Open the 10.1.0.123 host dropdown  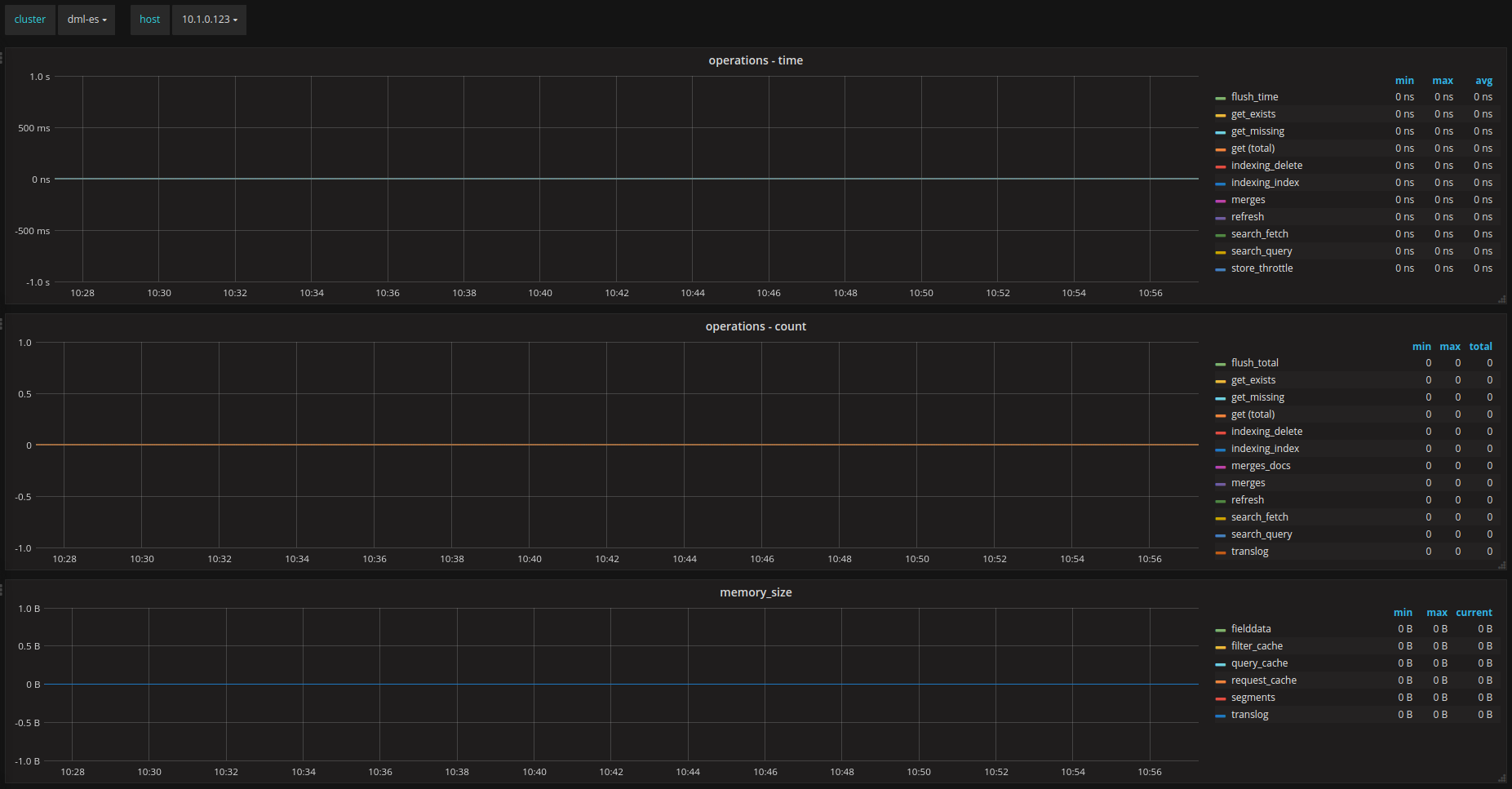(209, 20)
